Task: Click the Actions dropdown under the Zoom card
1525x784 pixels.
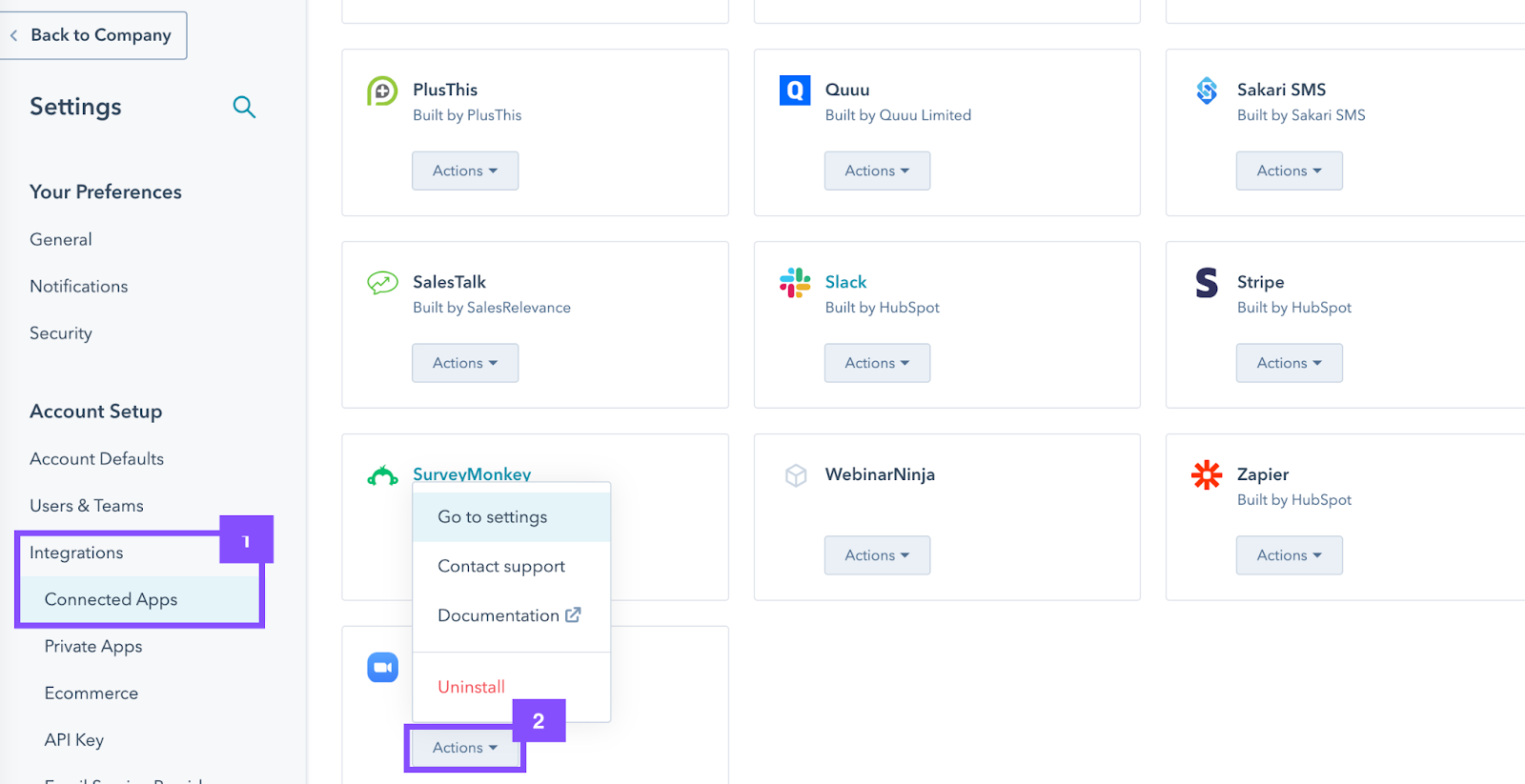Action: [x=465, y=748]
